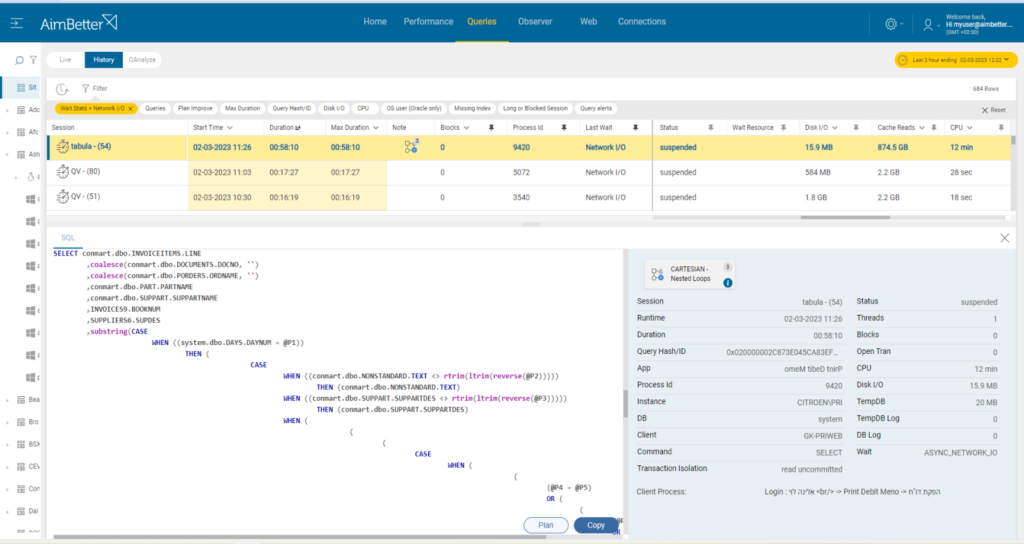Open Start Time column dropdown arrow

click(230, 128)
